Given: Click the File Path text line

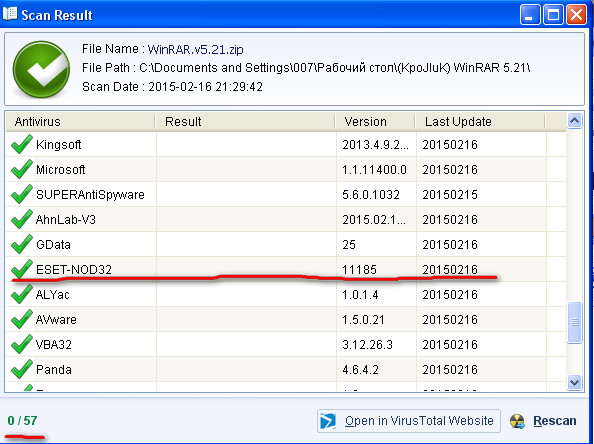Looking at the screenshot, I should click(306, 68).
